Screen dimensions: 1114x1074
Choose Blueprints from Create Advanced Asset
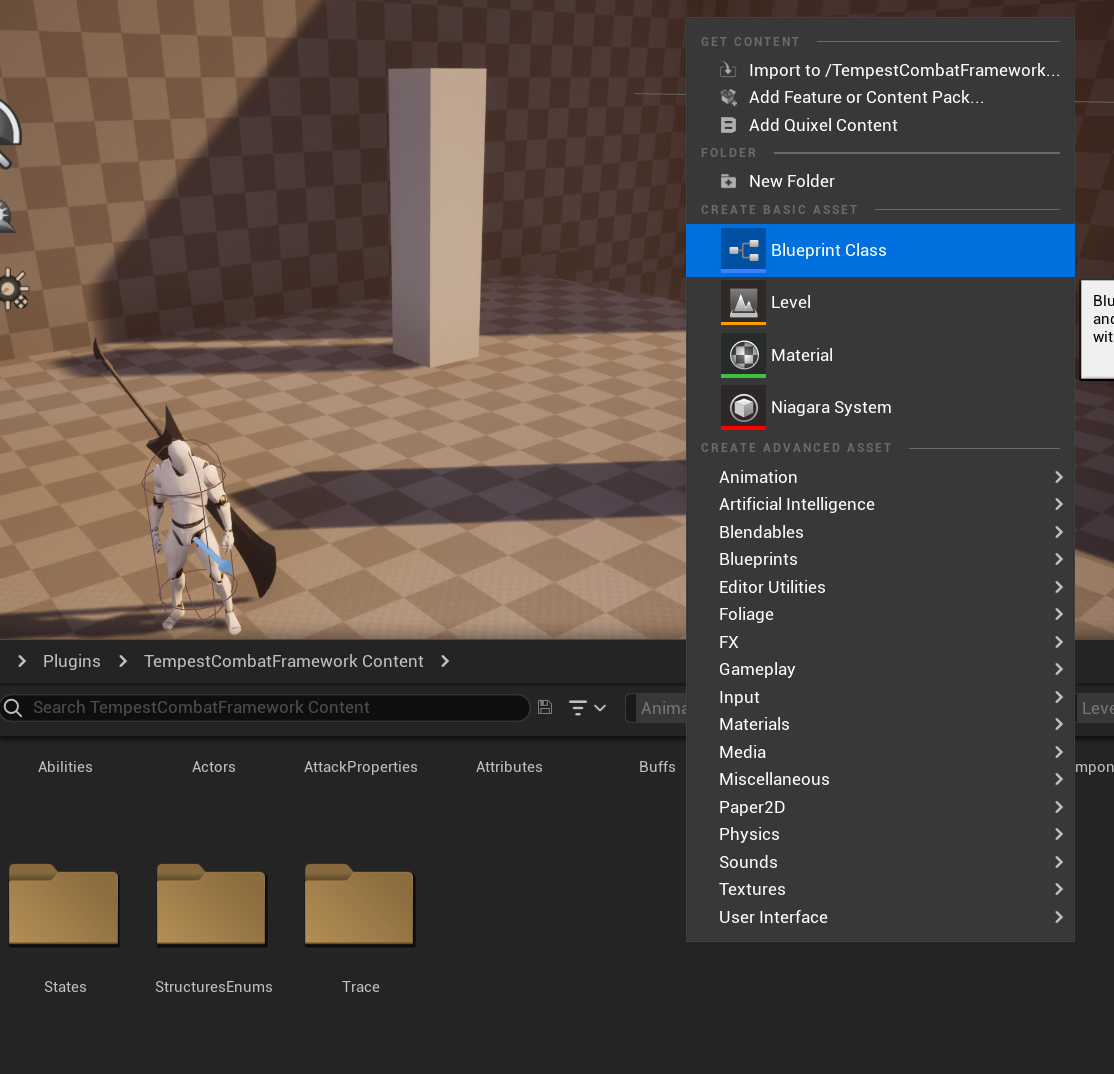757,559
